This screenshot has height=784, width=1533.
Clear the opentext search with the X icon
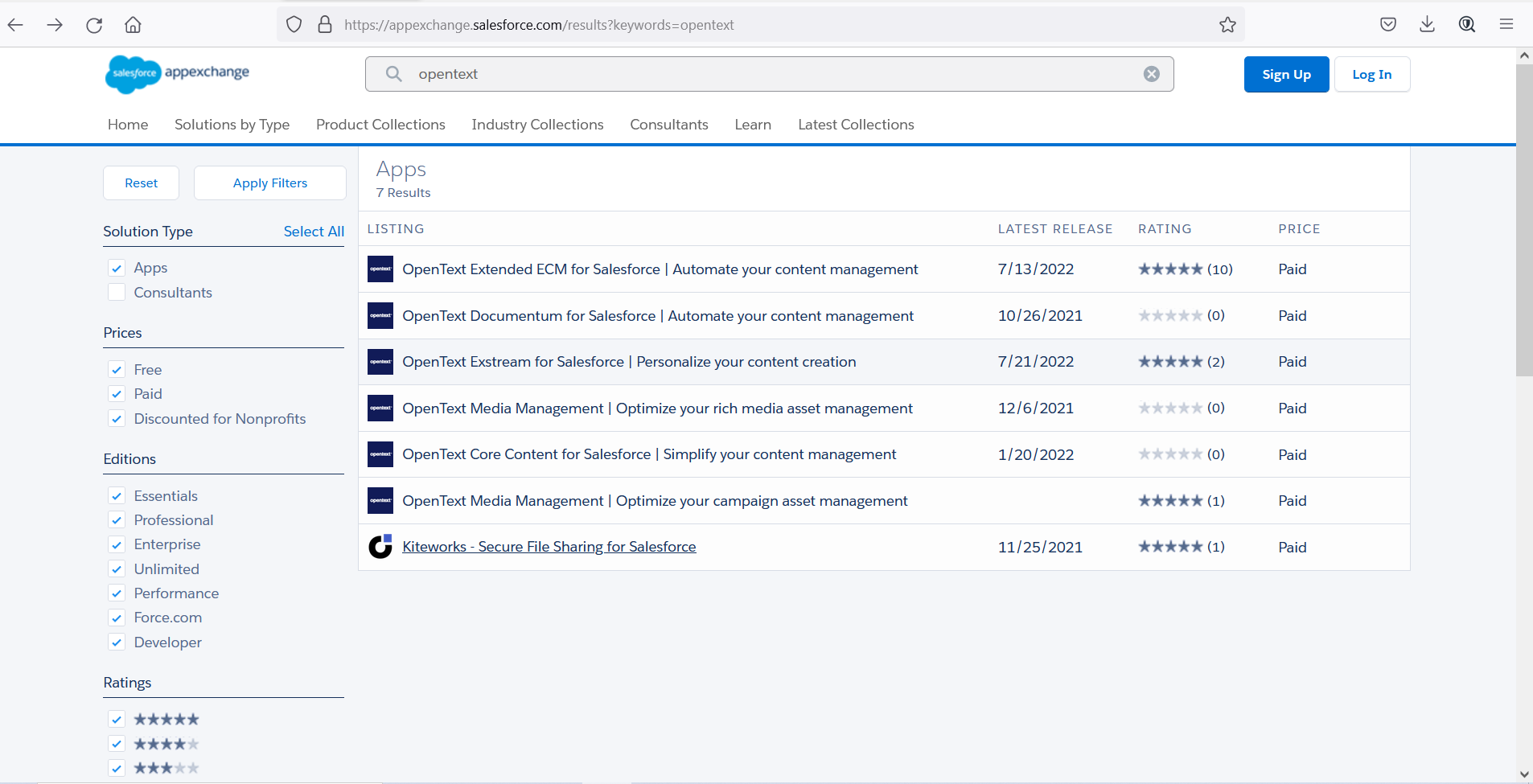pos(1152,74)
